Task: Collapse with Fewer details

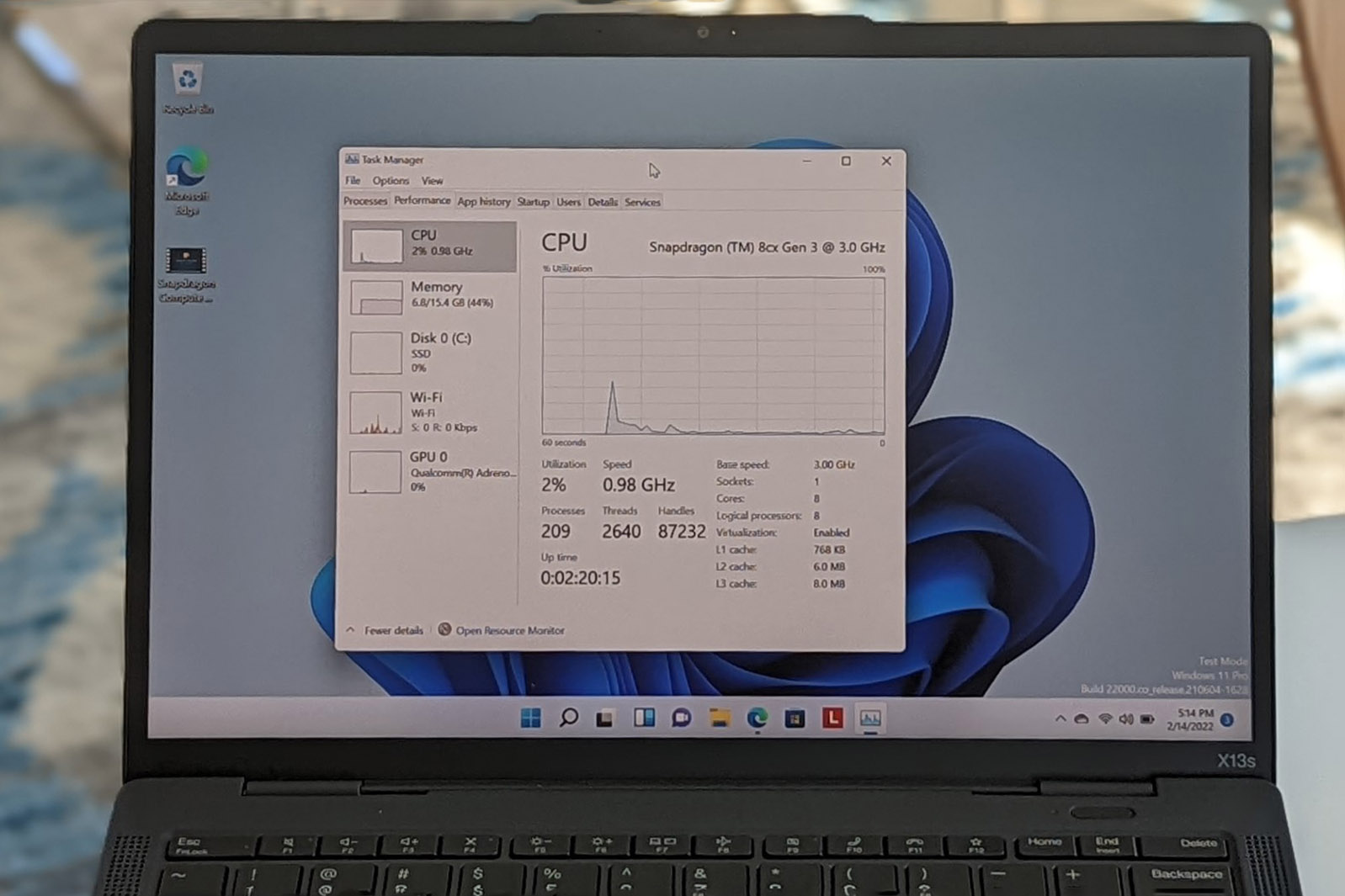Action: 385,630
